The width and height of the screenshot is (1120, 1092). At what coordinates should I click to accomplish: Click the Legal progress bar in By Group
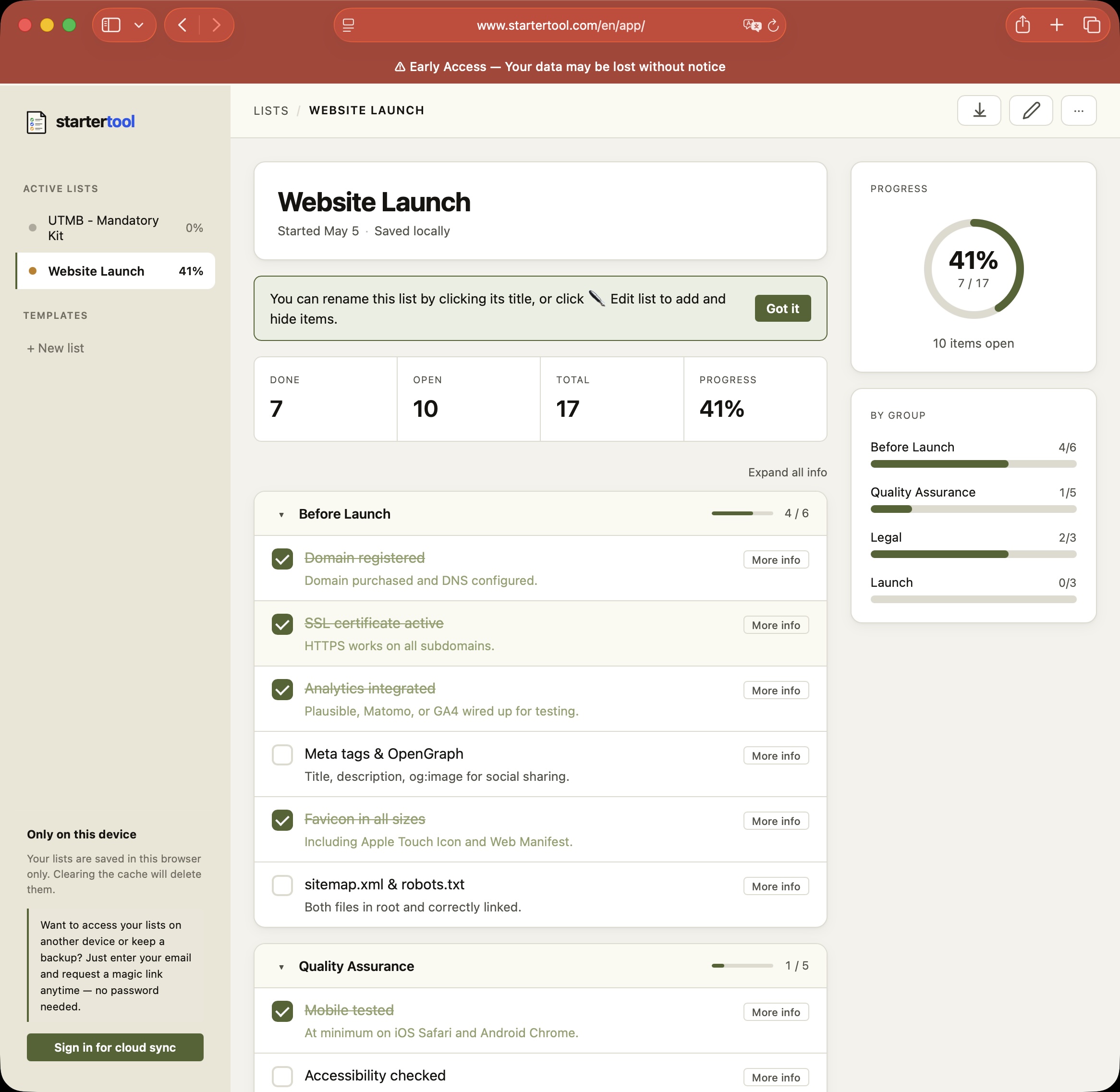973,555
